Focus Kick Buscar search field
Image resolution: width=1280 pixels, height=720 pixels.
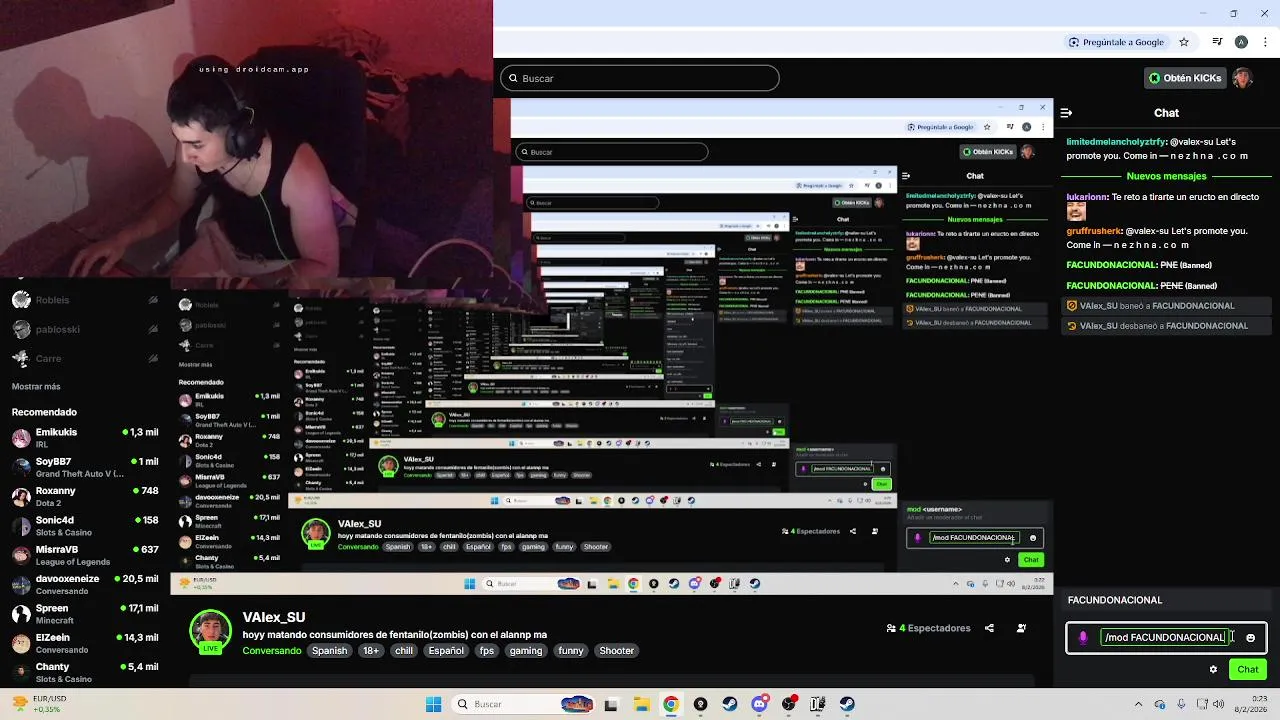(x=639, y=78)
